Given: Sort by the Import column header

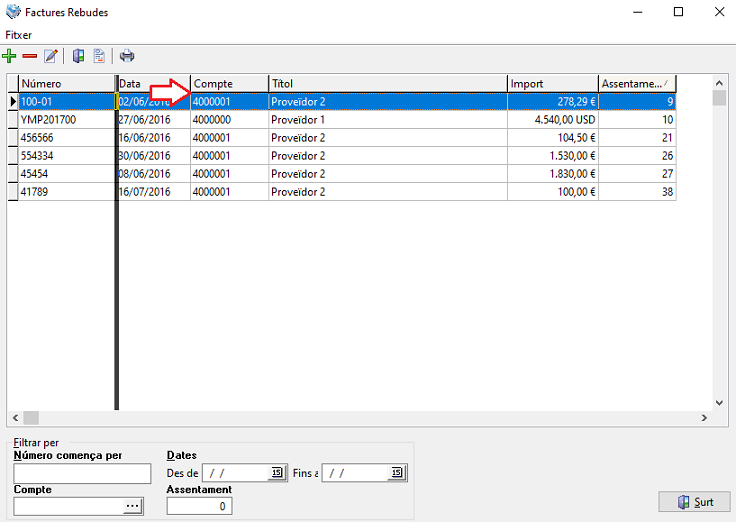Looking at the screenshot, I should click(x=552, y=84).
